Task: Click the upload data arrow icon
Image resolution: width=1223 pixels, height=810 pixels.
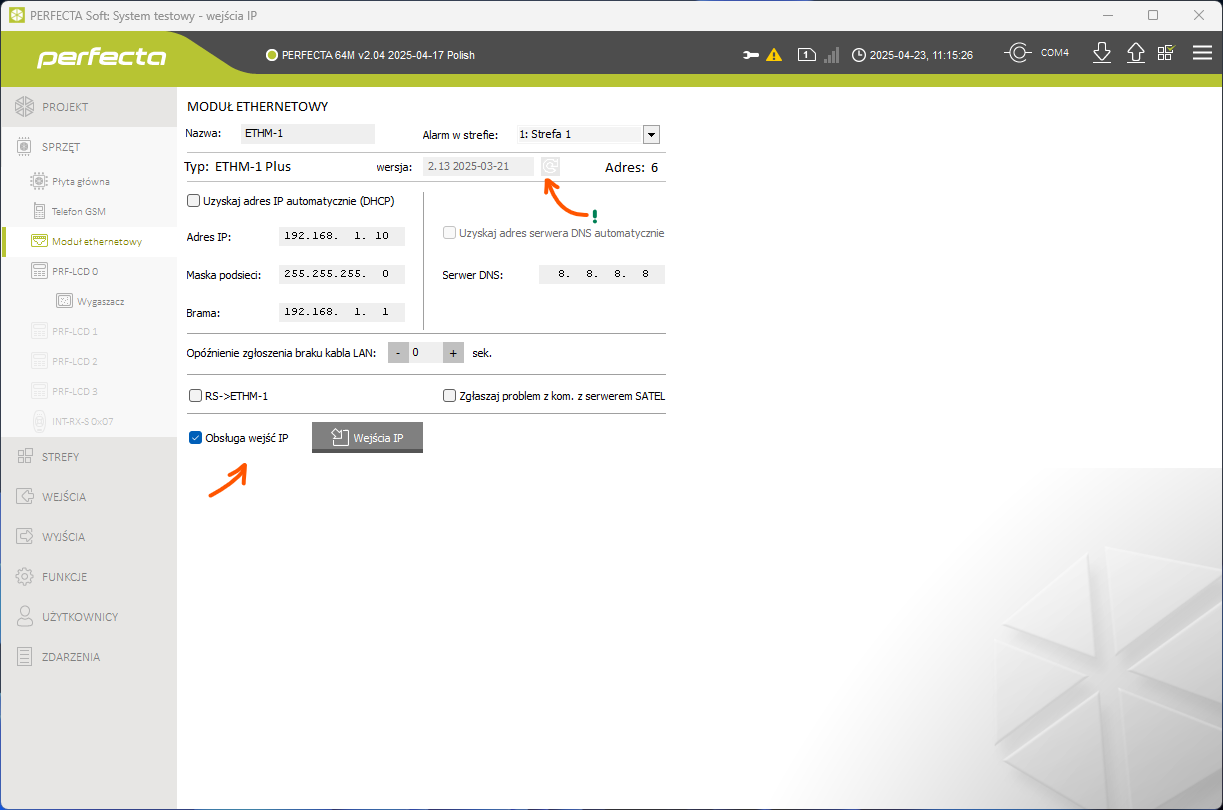Action: pos(1135,54)
